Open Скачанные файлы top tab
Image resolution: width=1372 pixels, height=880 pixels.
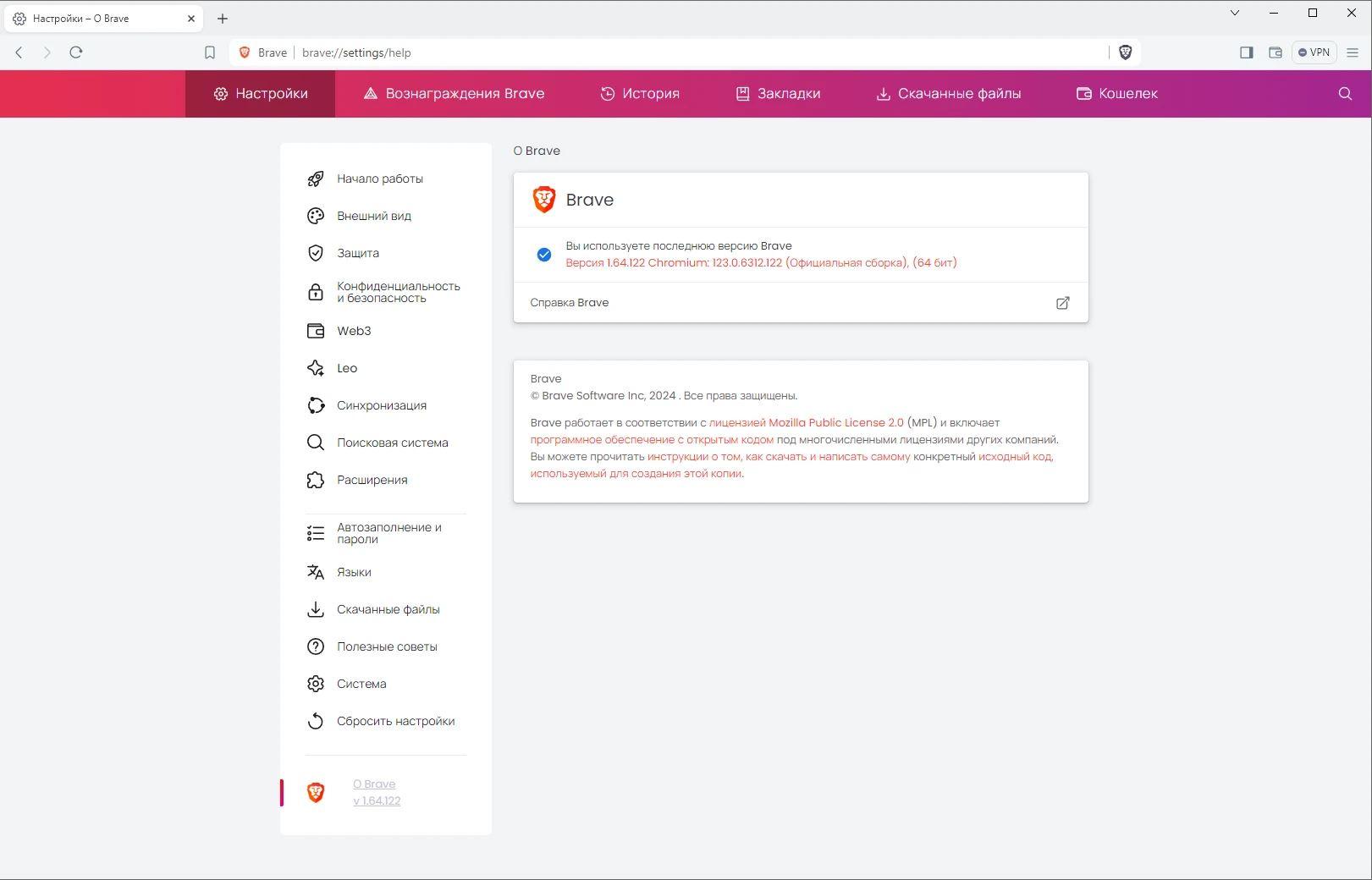(x=948, y=94)
